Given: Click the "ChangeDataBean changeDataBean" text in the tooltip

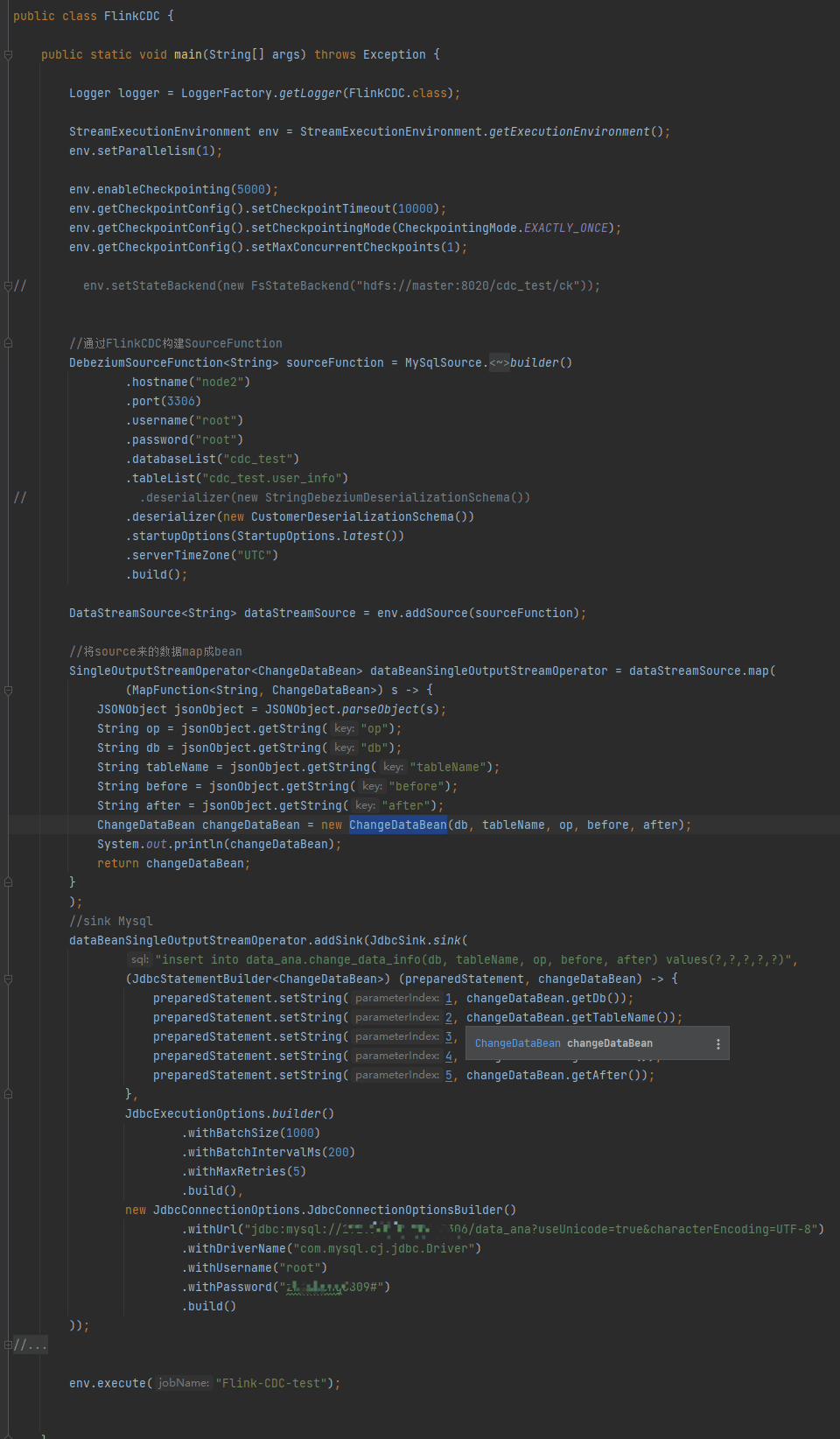Looking at the screenshot, I should [563, 1043].
